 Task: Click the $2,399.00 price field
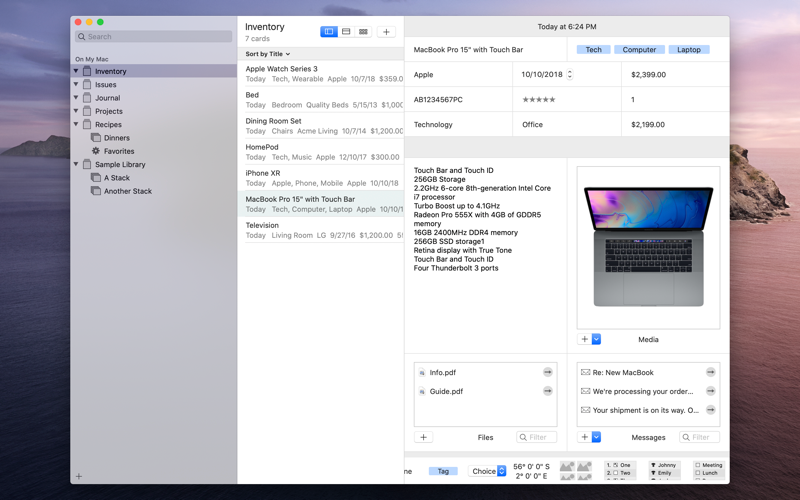[676, 74]
